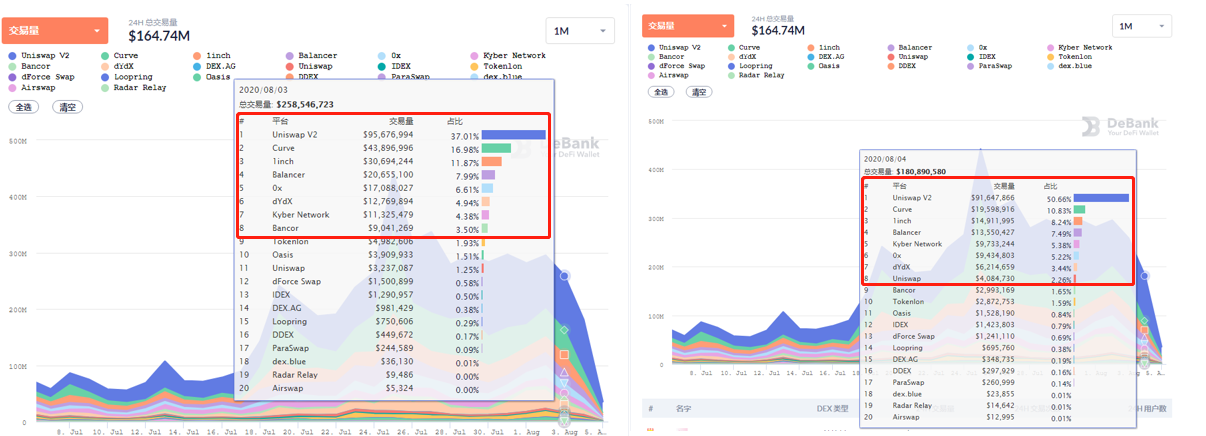Hide Balancer series in right panel legend
This screenshot has width=1206, height=436.
pyautogui.click(x=909, y=47)
